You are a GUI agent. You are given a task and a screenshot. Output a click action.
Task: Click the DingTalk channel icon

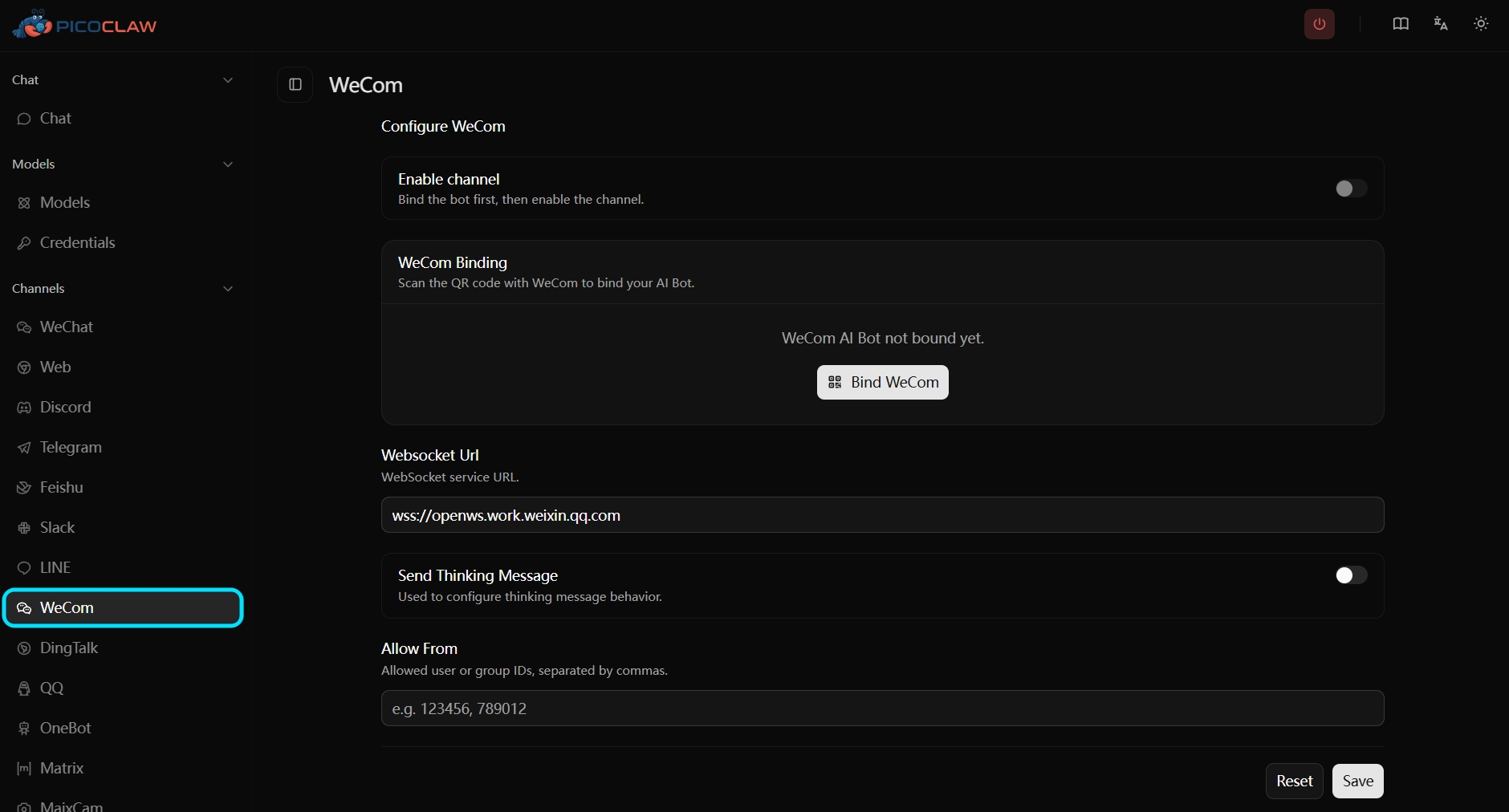(24, 648)
